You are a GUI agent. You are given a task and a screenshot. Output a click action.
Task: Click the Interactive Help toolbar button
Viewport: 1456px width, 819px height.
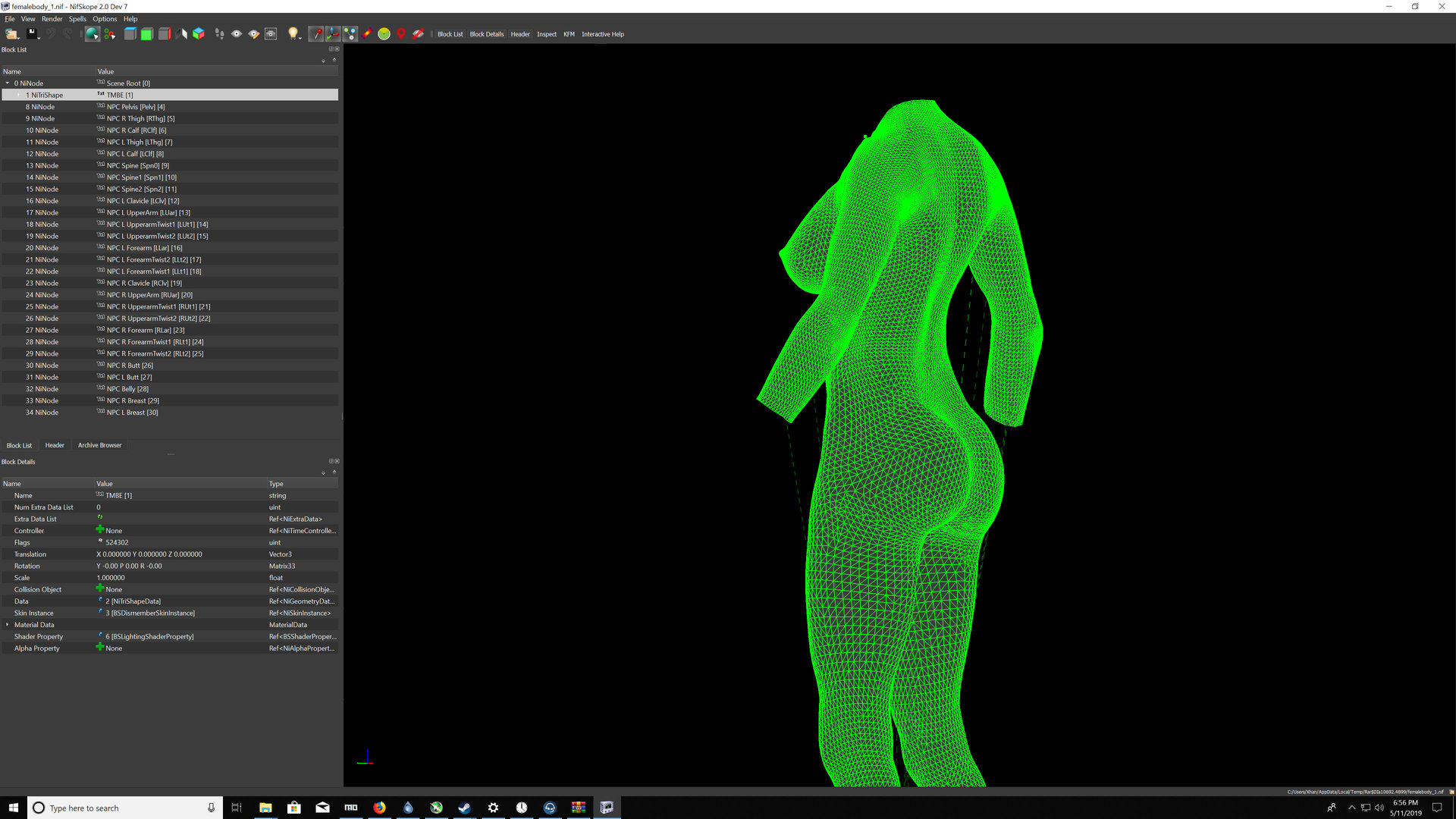[603, 34]
